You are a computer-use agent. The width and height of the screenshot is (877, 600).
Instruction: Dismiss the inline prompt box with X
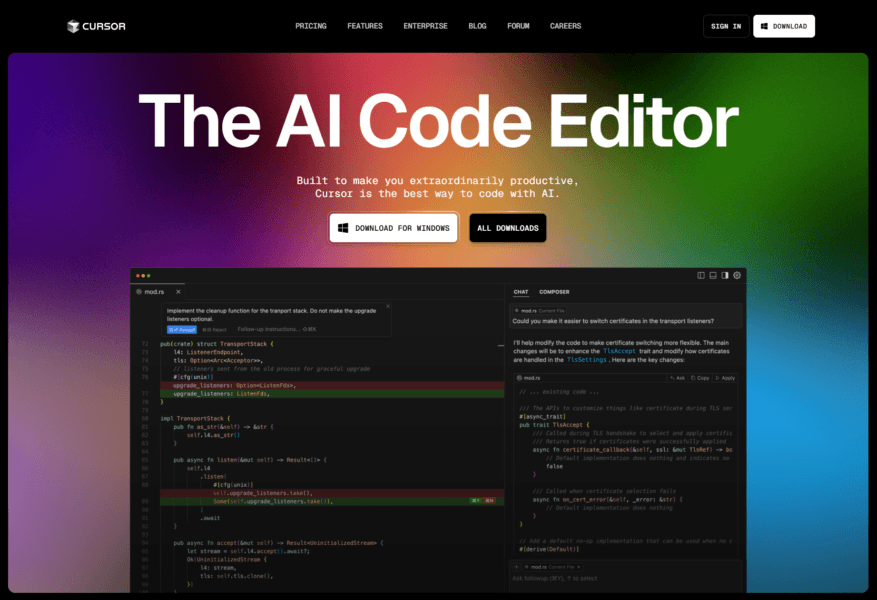pyautogui.click(x=388, y=306)
